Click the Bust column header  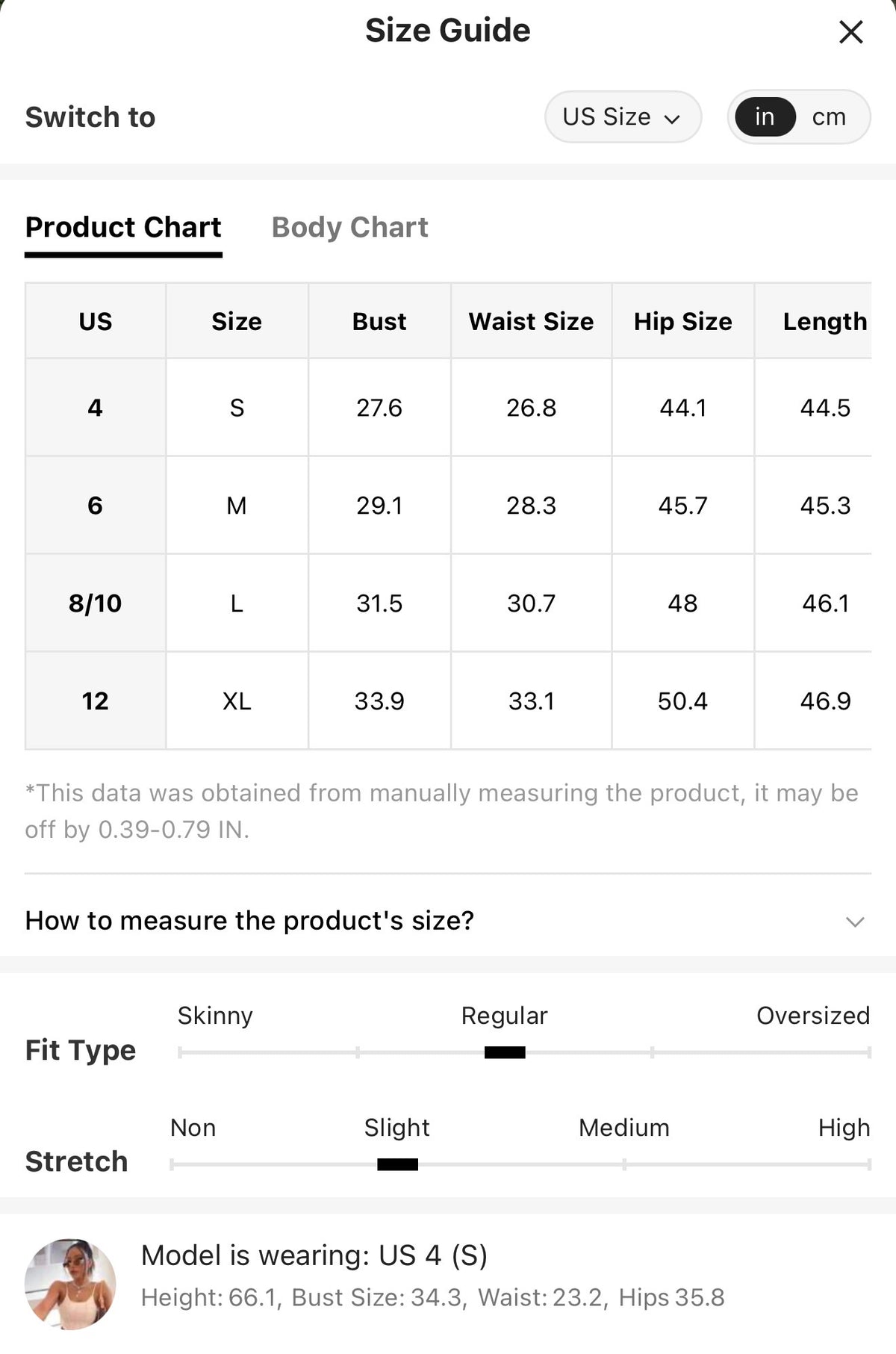[x=379, y=321]
